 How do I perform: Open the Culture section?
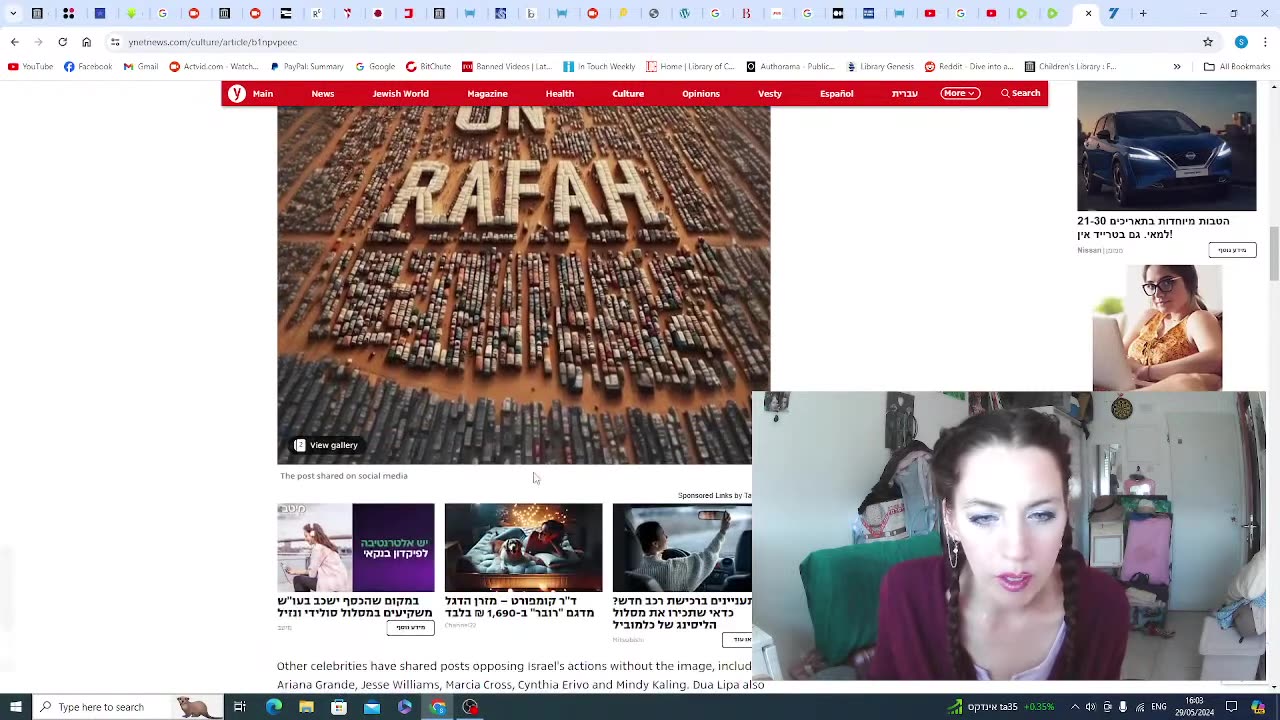pyautogui.click(x=628, y=94)
